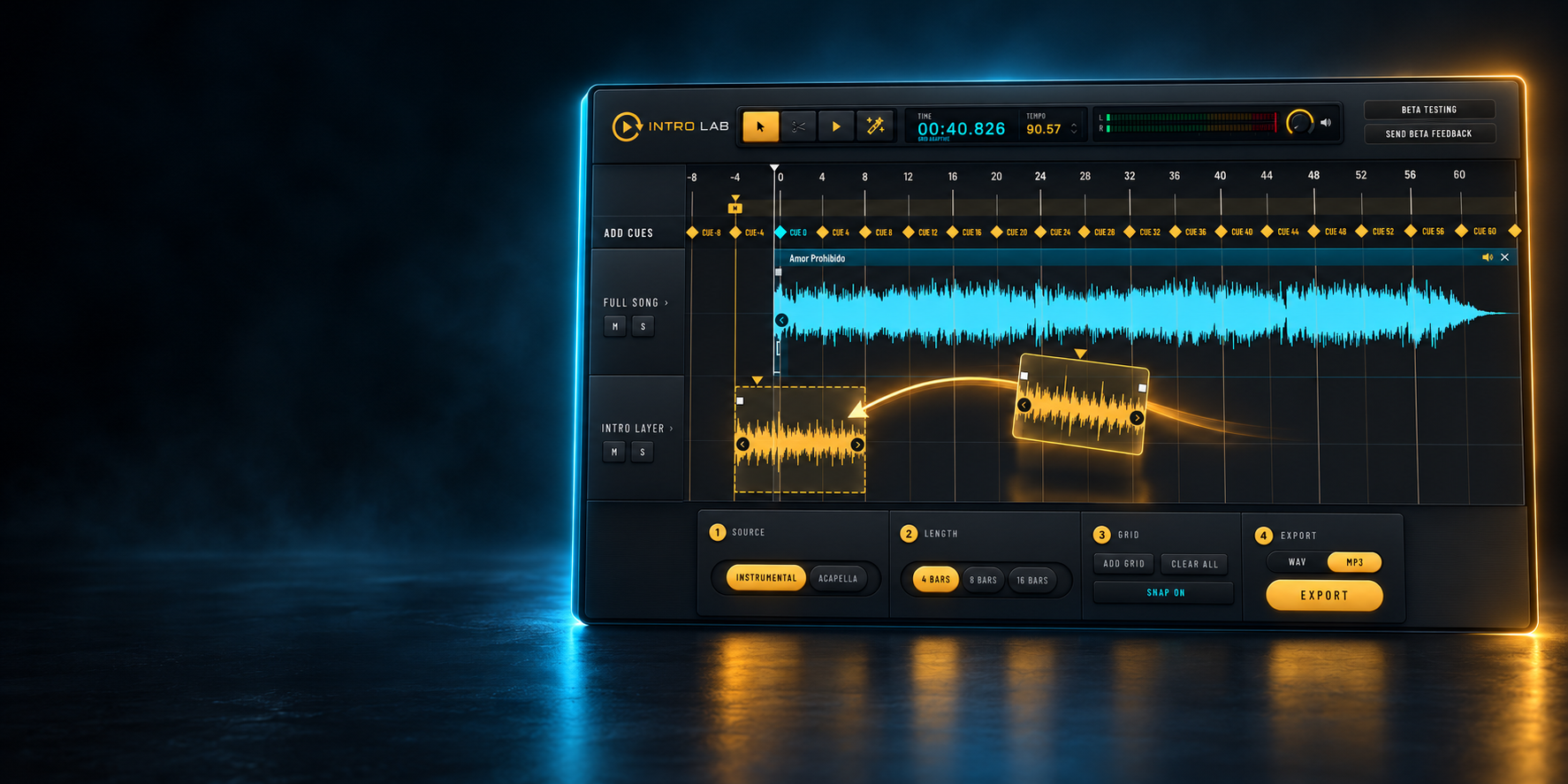Click the play button in toolbar

pyautogui.click(x=836, y=126)
